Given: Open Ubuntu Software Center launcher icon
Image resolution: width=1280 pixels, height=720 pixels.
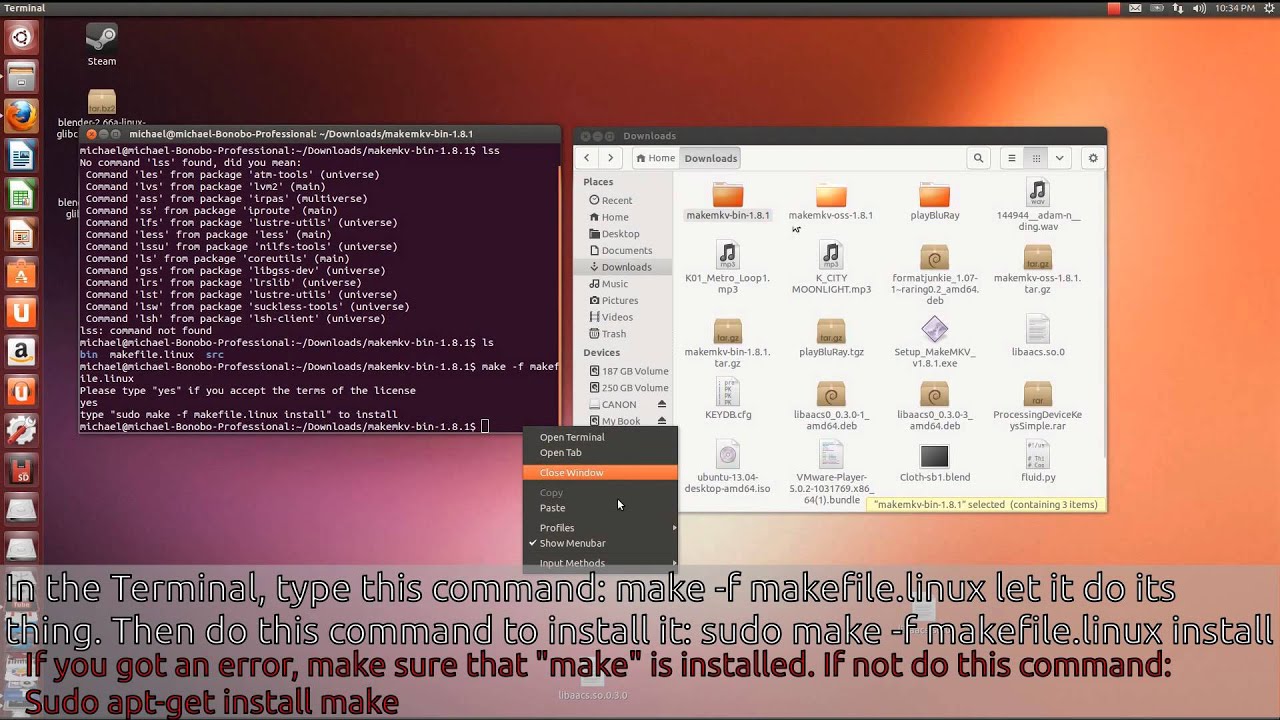Looking at the screenshot, I should 21,273.
